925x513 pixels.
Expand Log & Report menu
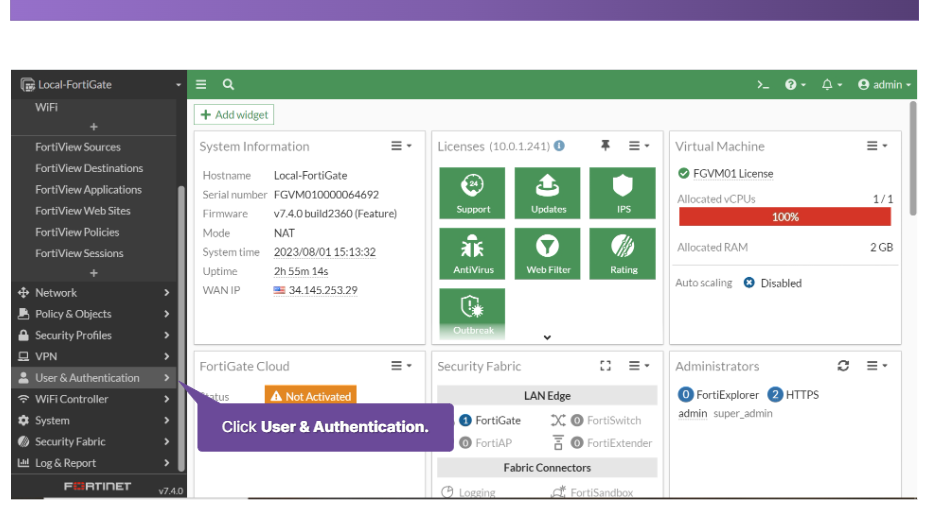[94, 463]
